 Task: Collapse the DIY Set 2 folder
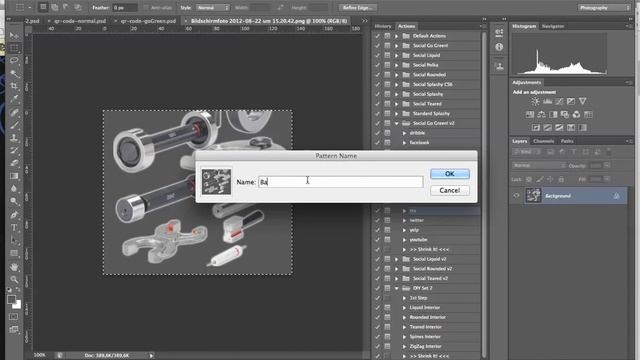[x=396, y=288]
